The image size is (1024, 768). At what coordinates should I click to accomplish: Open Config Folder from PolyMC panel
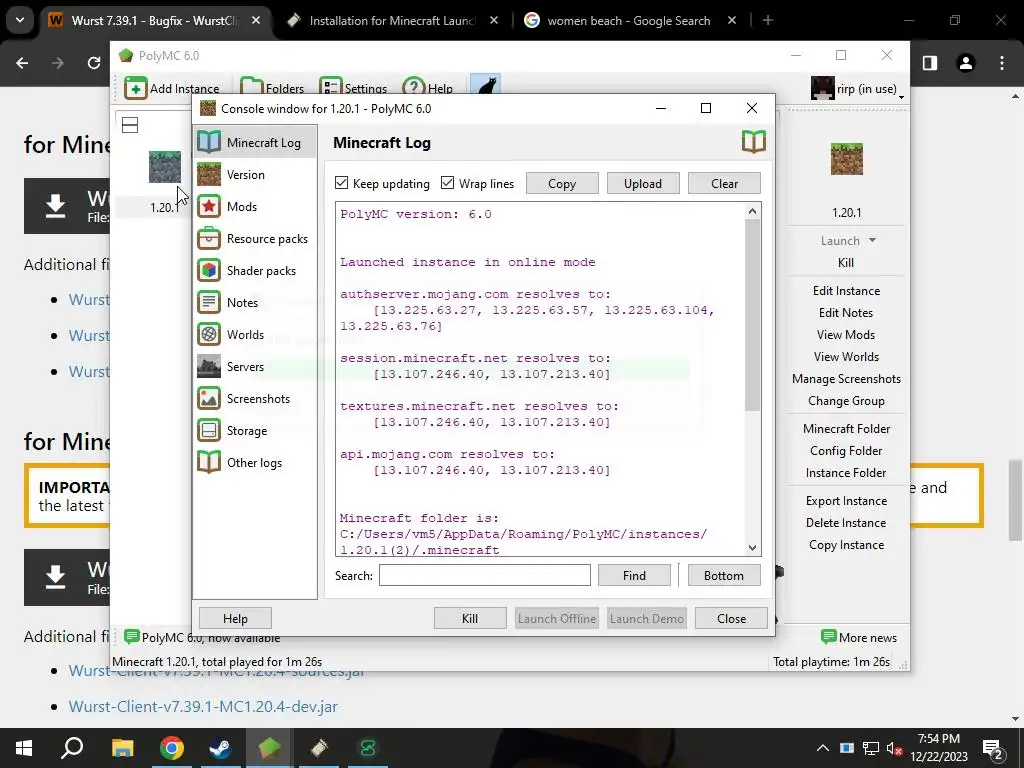pos(846,451)
